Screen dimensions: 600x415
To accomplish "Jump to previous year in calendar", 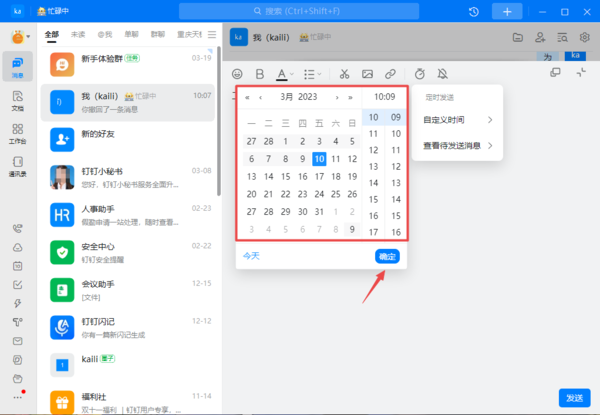I will (x=247, y=98).
